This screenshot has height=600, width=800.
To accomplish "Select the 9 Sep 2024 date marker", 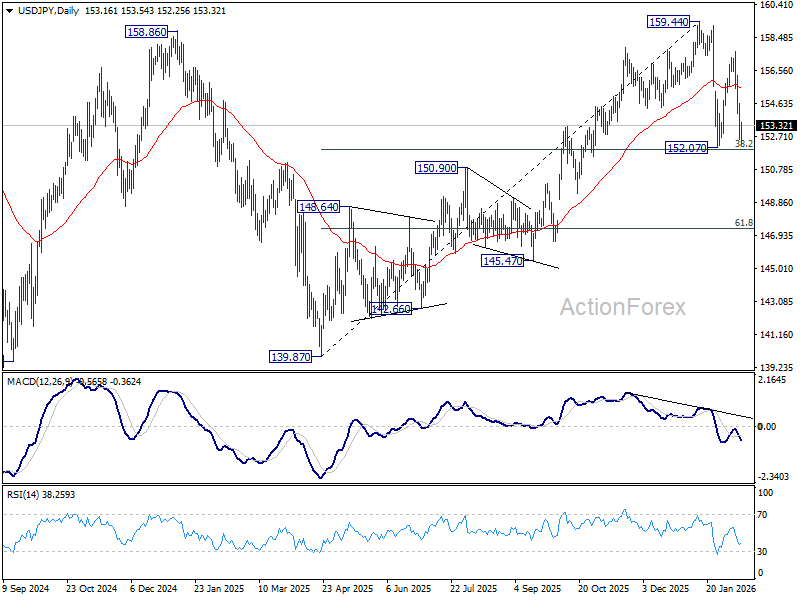I will pyautogui.click(x=26, y=589).
